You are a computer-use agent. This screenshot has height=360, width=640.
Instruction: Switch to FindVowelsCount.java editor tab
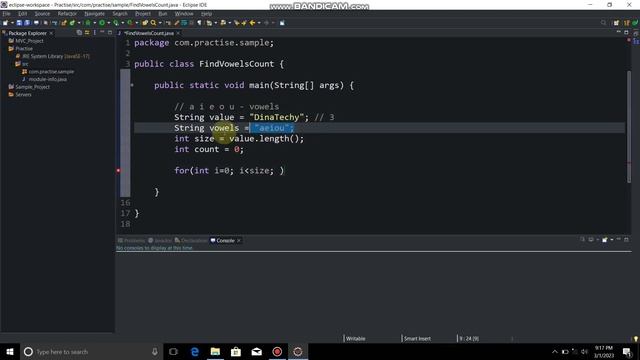[x=149, y=33]
